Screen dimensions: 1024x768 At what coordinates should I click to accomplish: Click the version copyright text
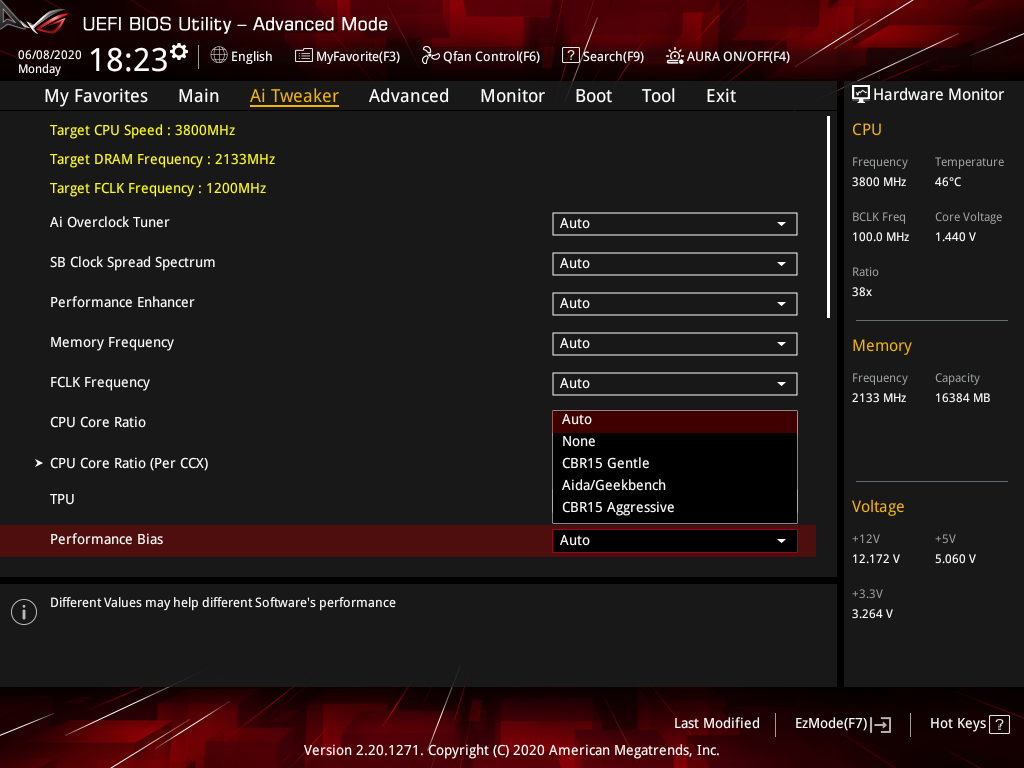511,750
